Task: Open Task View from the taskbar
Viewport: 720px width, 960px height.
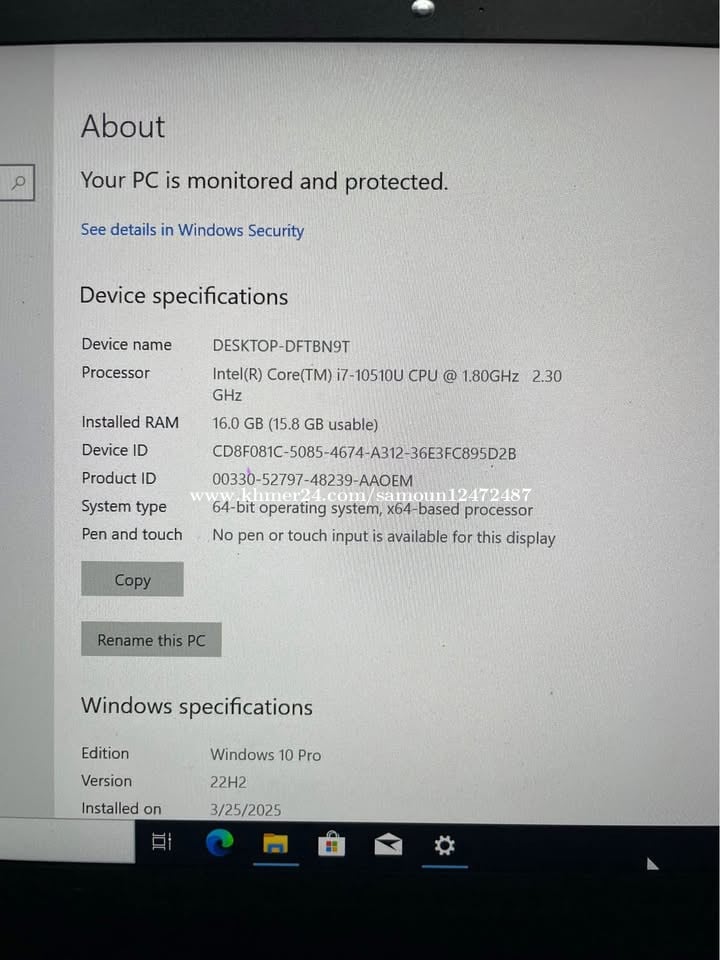Action: [162, 842]
